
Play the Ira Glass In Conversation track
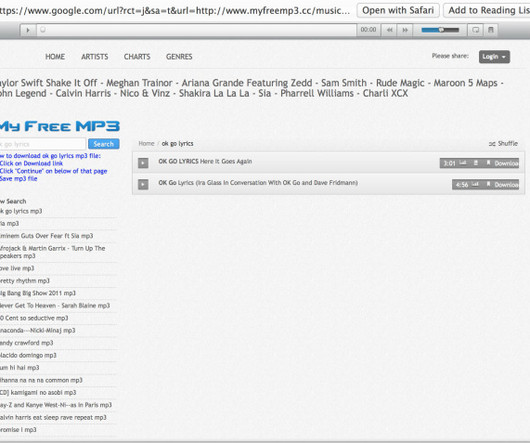tap(143, 184)
